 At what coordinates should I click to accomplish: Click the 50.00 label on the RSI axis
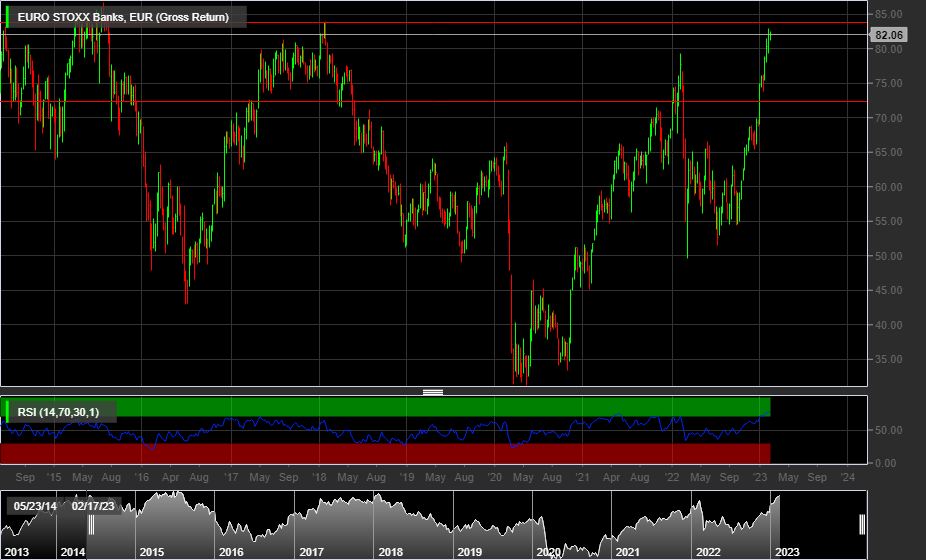tap(888, 430)
